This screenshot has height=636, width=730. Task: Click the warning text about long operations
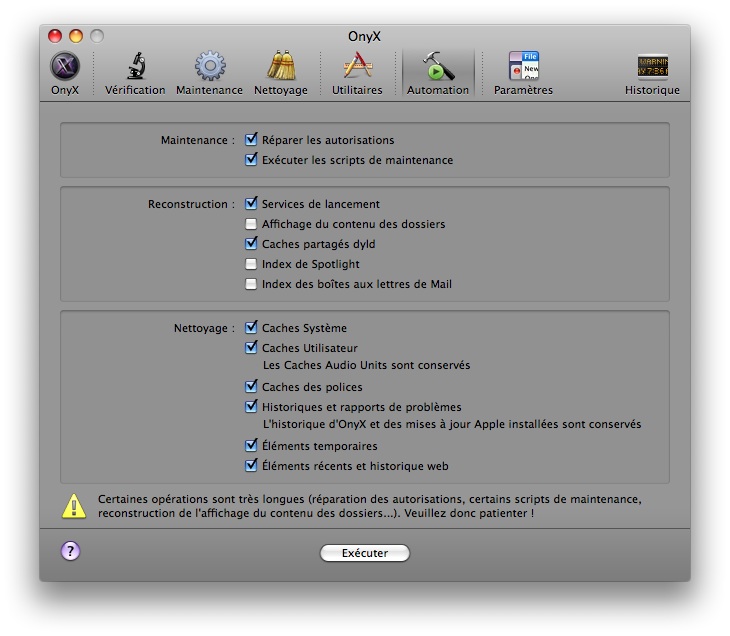tap(370, 506)
